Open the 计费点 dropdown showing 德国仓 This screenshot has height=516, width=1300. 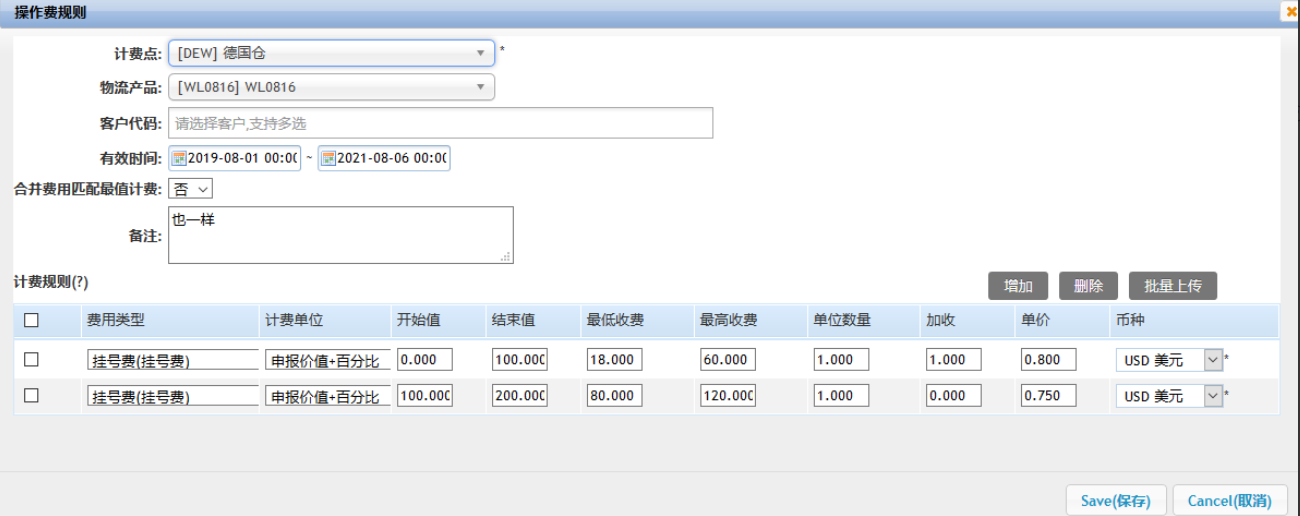coord(330,53)
